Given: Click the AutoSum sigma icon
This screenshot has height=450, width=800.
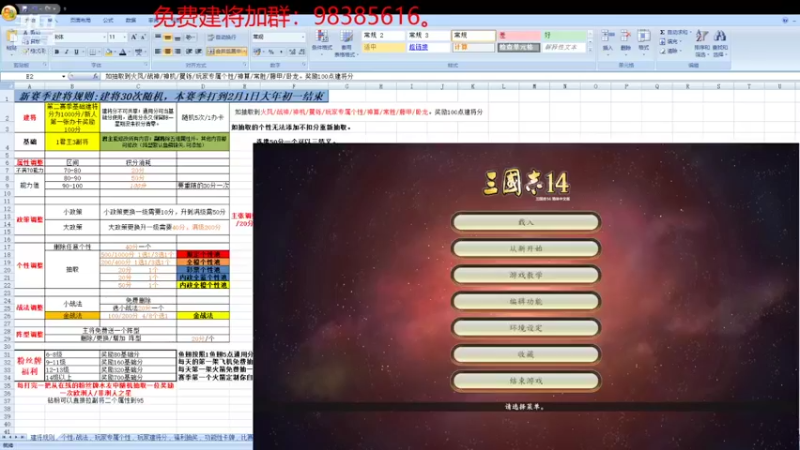Looking at the screenshot, I should pos(662,32).
